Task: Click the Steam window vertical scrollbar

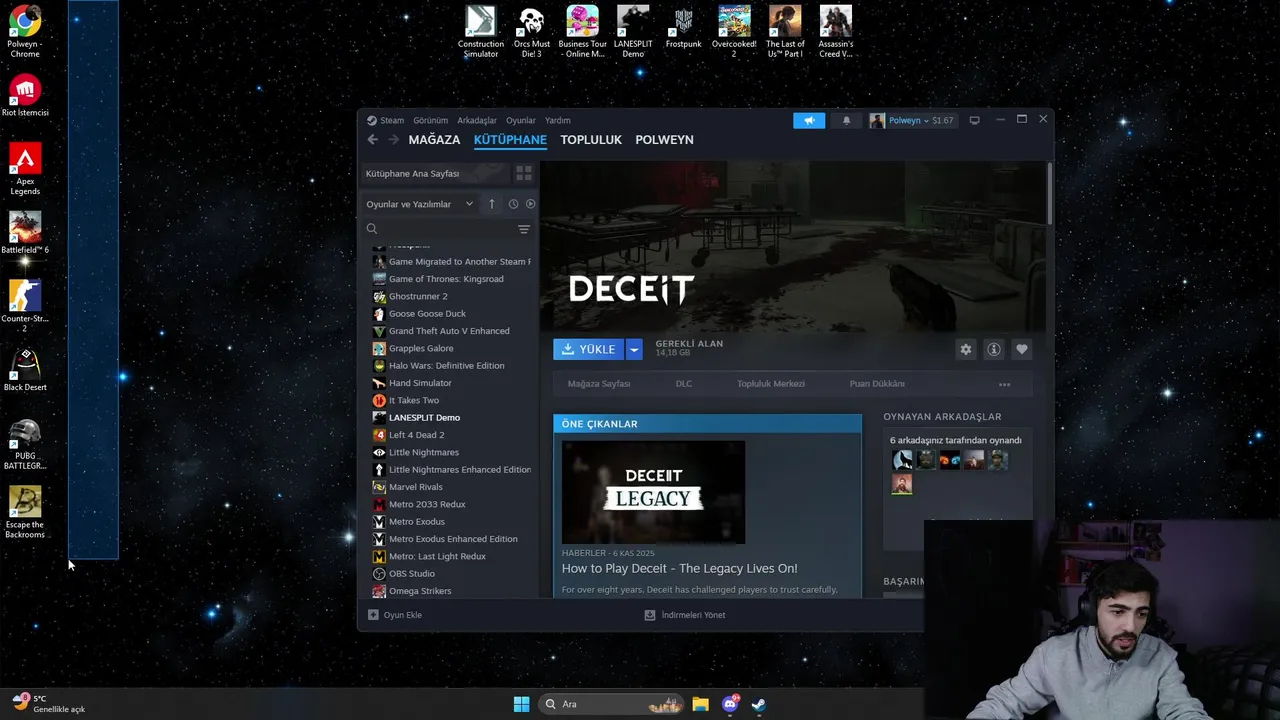Action: pos(1049,195)
